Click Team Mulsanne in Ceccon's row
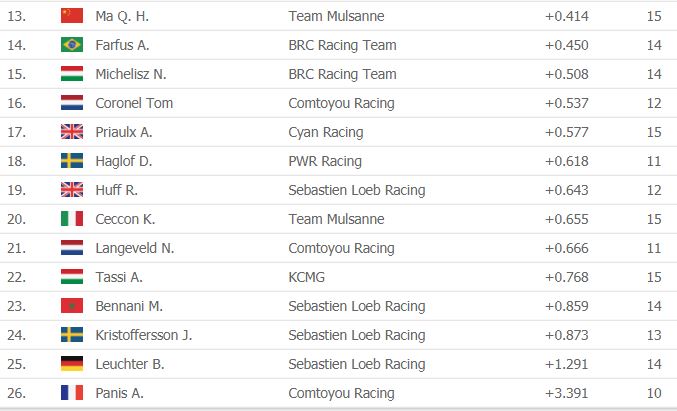The width and height of the screenshot is (677, 411). pyautogui.click(x=335, y=219)
